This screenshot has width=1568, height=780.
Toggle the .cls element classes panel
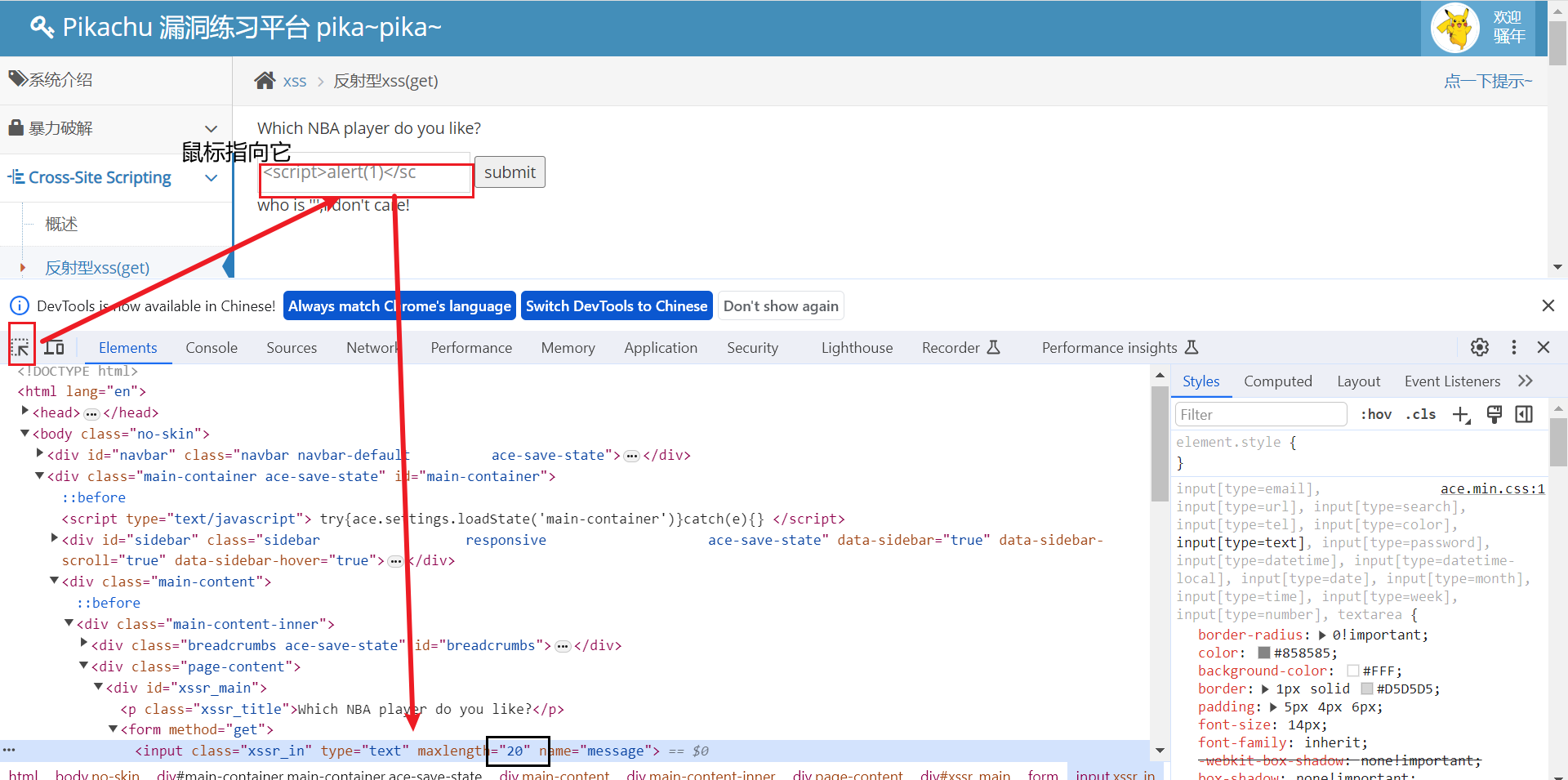pyautogui.click(x=1421, y=415)
